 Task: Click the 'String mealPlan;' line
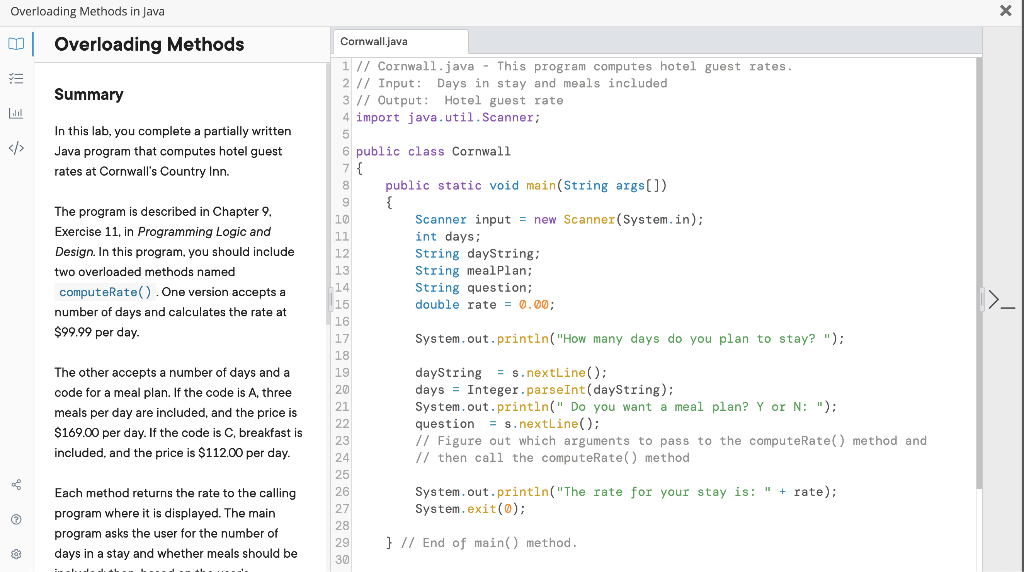(474, 270)
